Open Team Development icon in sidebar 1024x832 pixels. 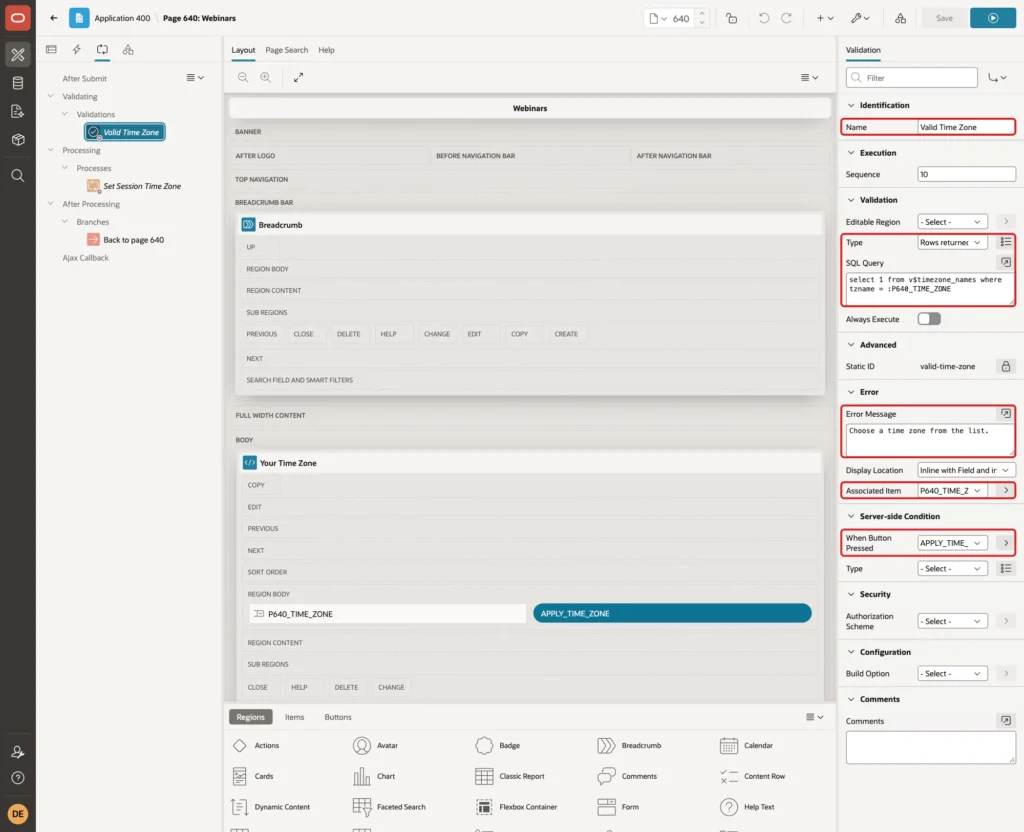coord(18,112)
